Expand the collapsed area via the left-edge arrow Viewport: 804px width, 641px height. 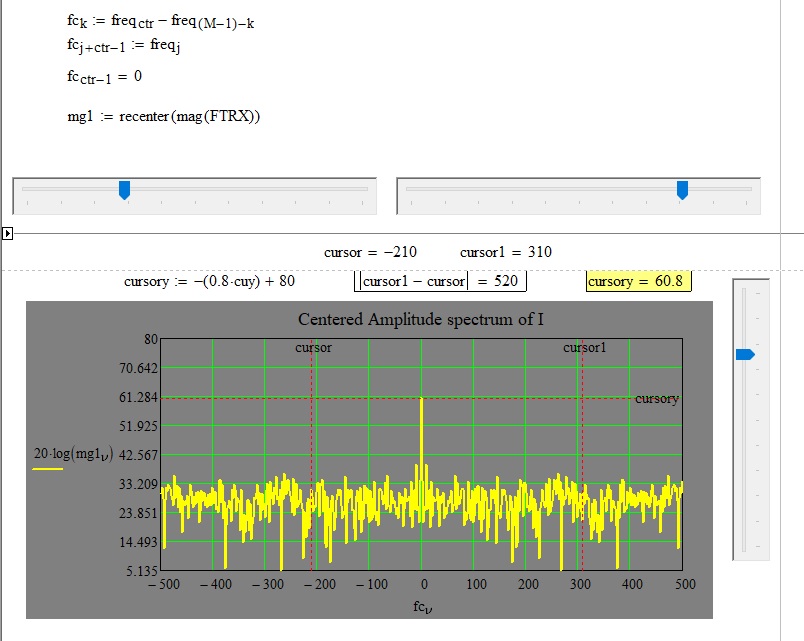(x=7, y=232)
